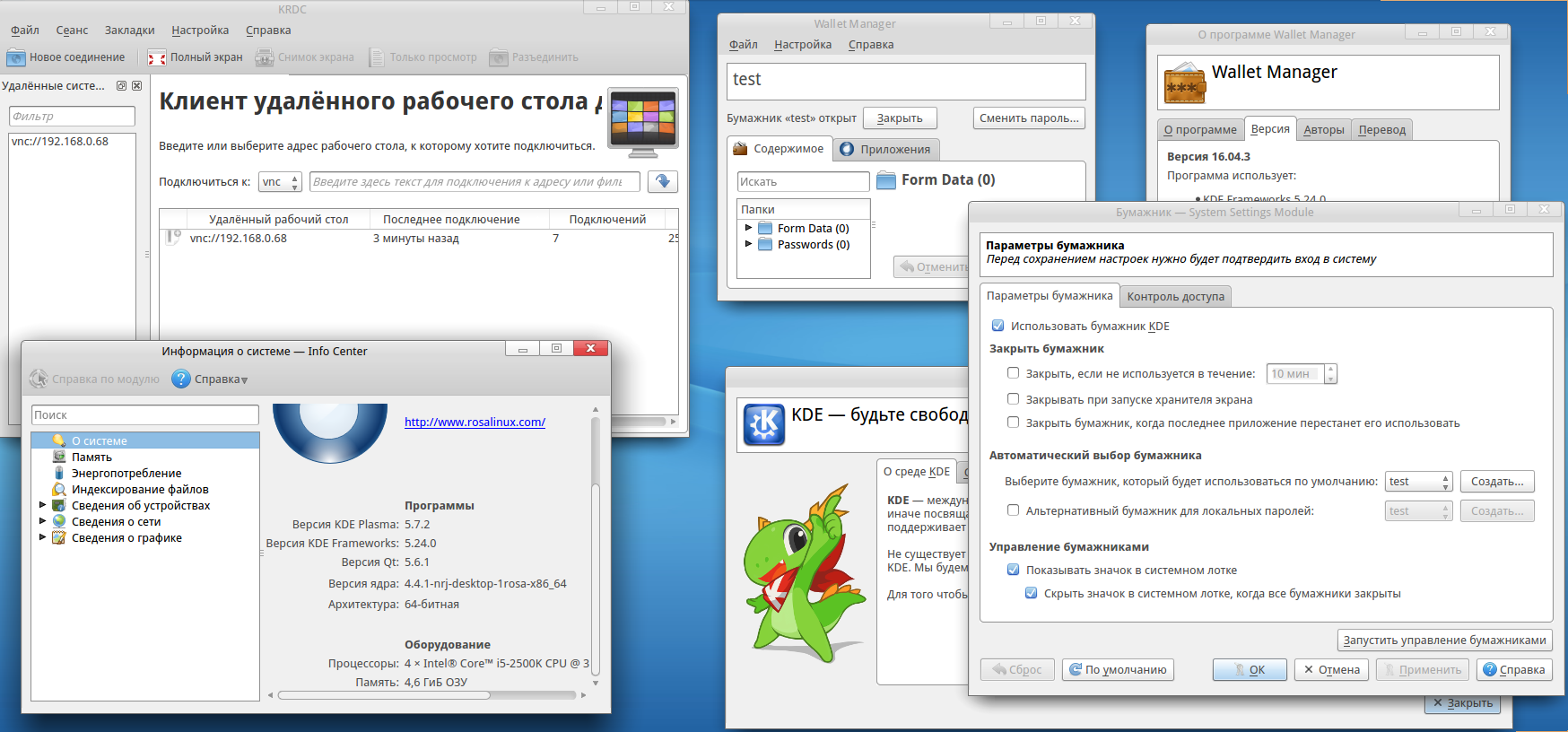This screenshot has width=1568, height=732.
Task: Click the KDE logo icon in the About KDE window
Action: coord(764,424)
